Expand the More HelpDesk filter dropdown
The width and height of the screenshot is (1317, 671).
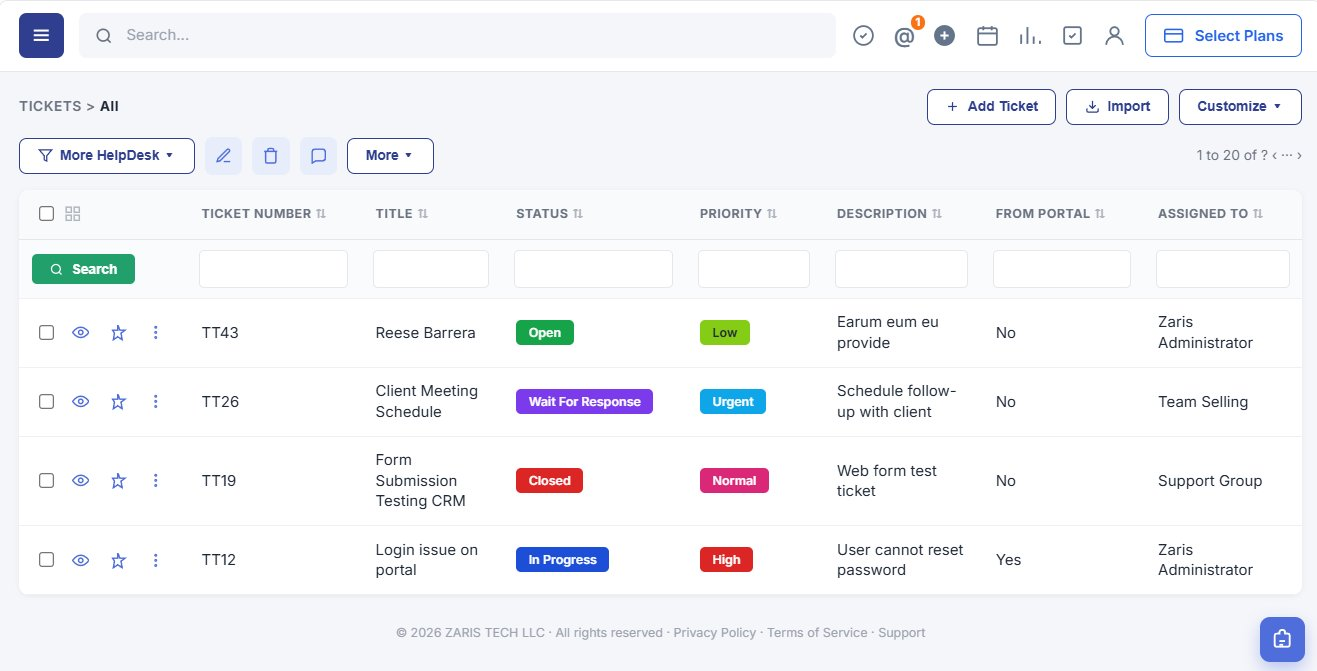pyautogui.click(x=107, y=156)
